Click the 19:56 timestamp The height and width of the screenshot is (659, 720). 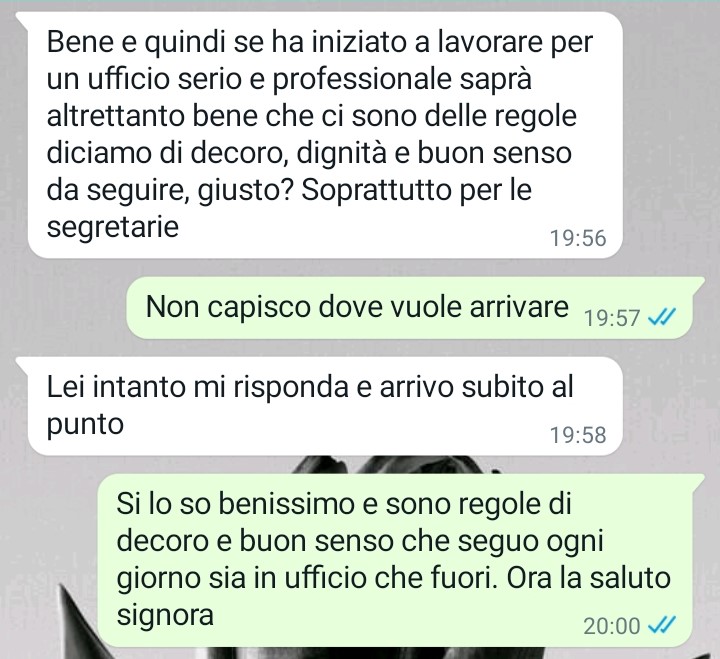578,238
